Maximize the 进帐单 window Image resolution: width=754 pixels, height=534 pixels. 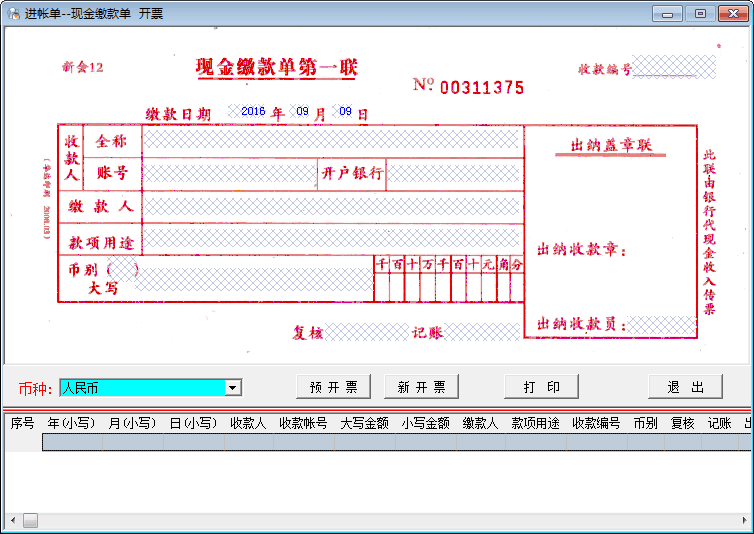700,13
